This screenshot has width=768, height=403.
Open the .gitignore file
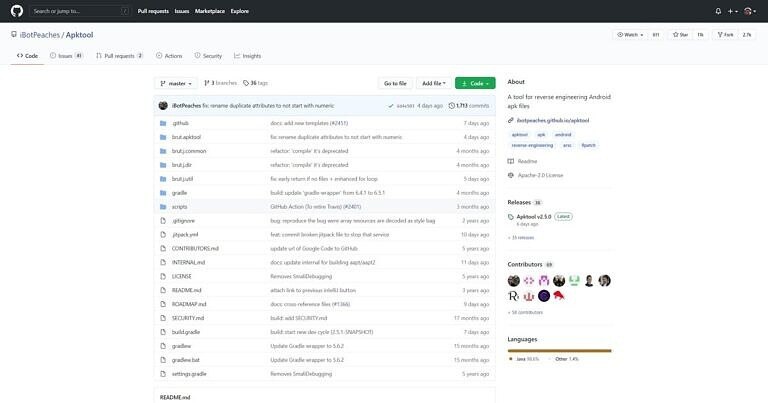coord(183,221)
